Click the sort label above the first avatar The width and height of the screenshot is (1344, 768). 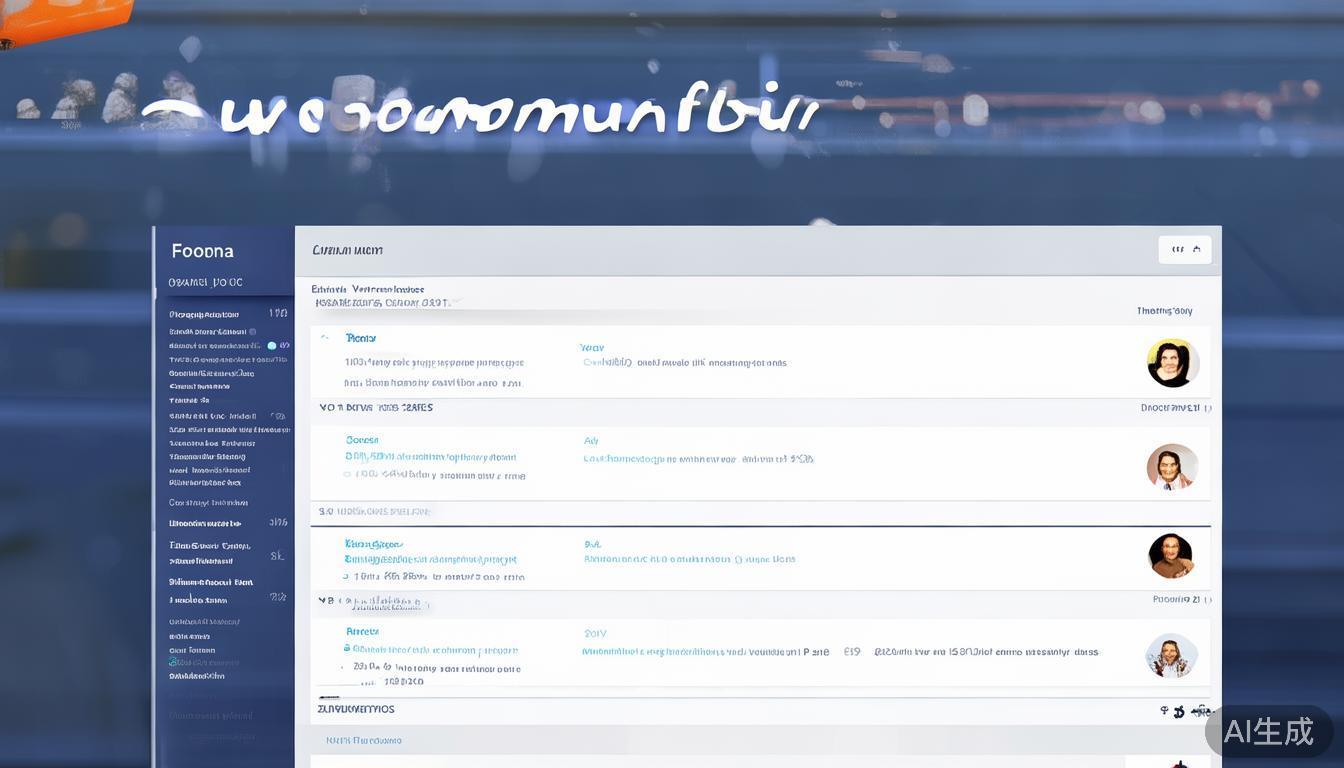click(x=1164, y=311)
